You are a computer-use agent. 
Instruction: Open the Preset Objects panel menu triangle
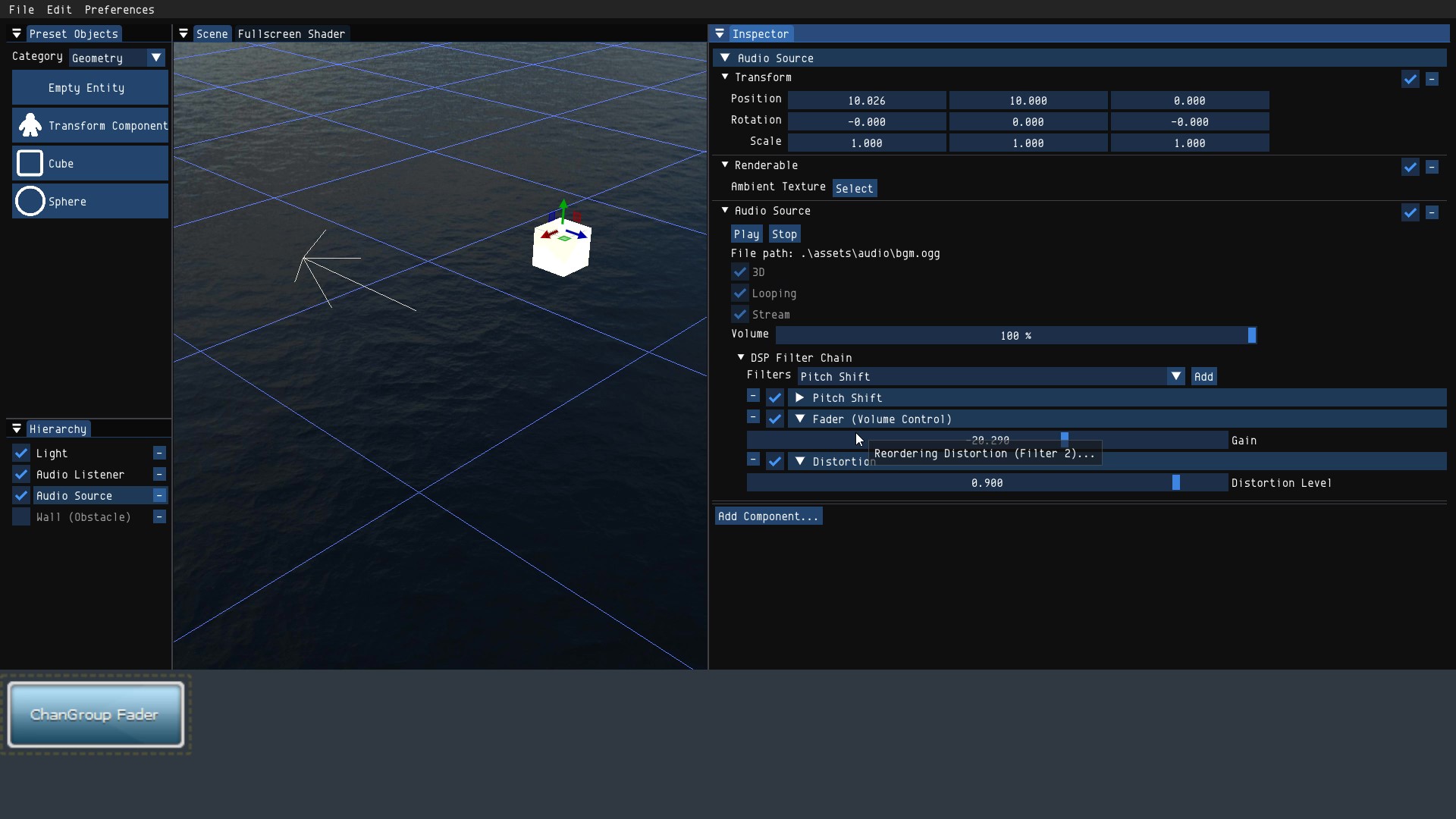[x=17, y=33]
